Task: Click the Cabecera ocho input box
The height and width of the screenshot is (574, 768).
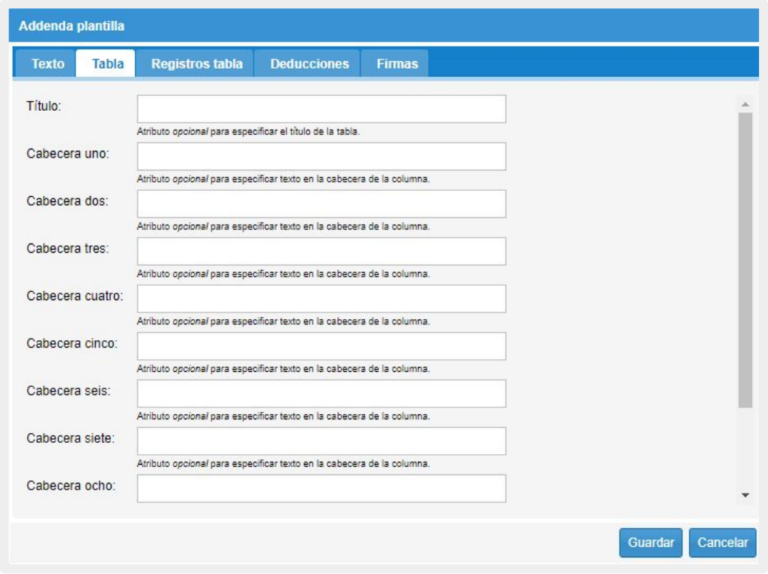Action: click(x=321, y=488)
